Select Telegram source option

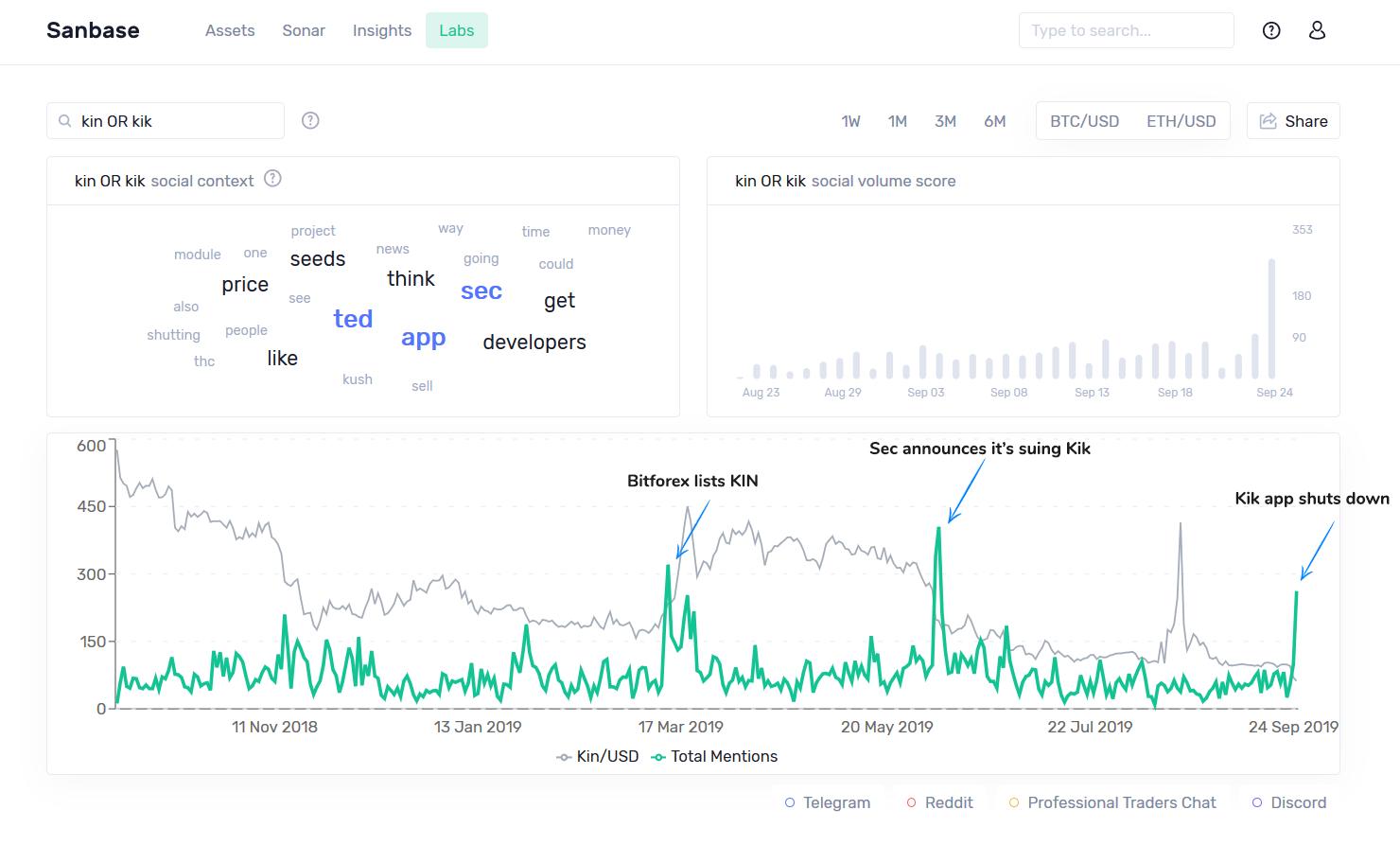[x=828, y=802]
